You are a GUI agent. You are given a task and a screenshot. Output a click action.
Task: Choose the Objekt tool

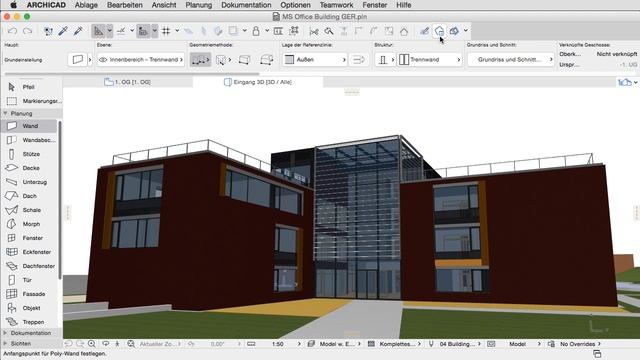coord(29,308)
